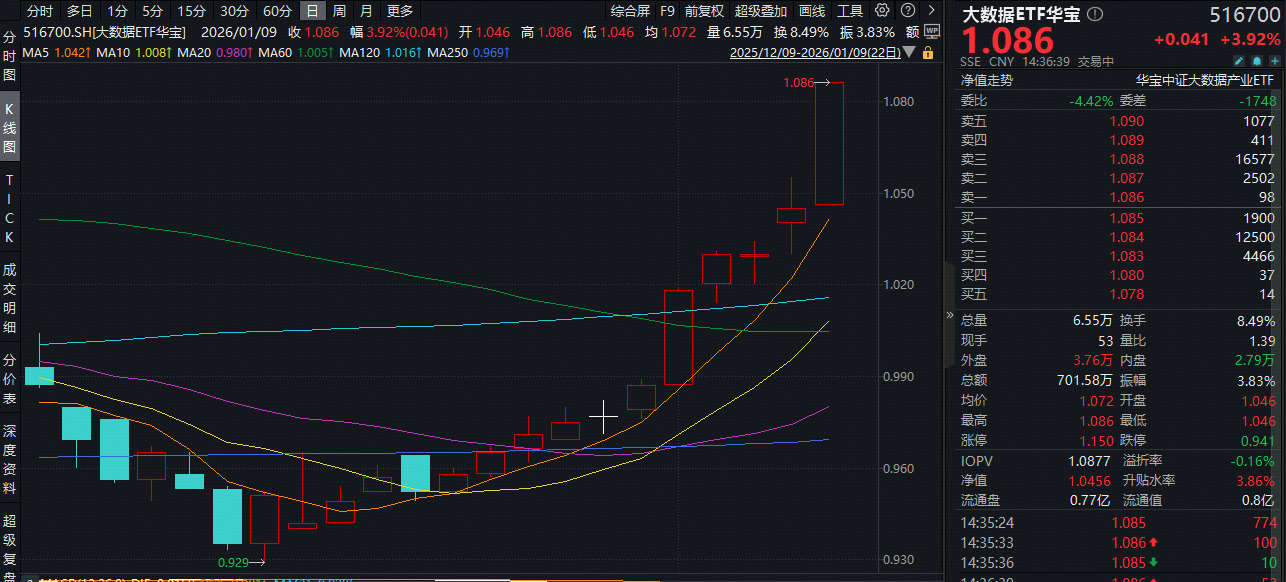
Task: Switch to the 周 weekly period
Action: click(340, 11)
